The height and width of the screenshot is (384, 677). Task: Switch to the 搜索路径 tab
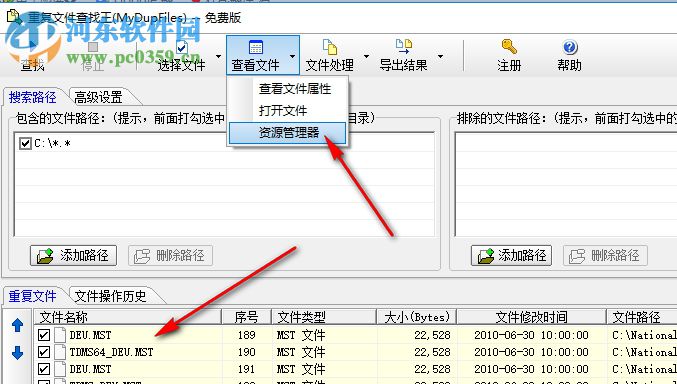point(33,97)
